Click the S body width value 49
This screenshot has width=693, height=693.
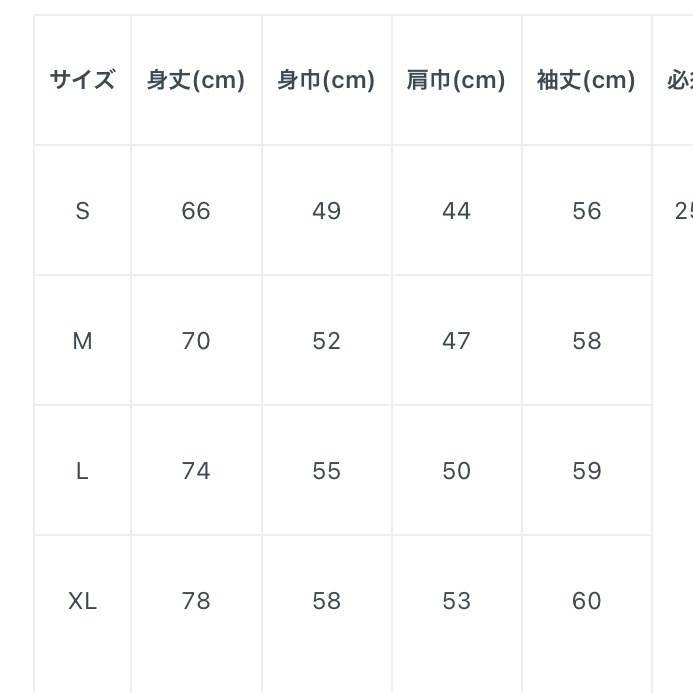pyautogui.click(x=326, y=211)
